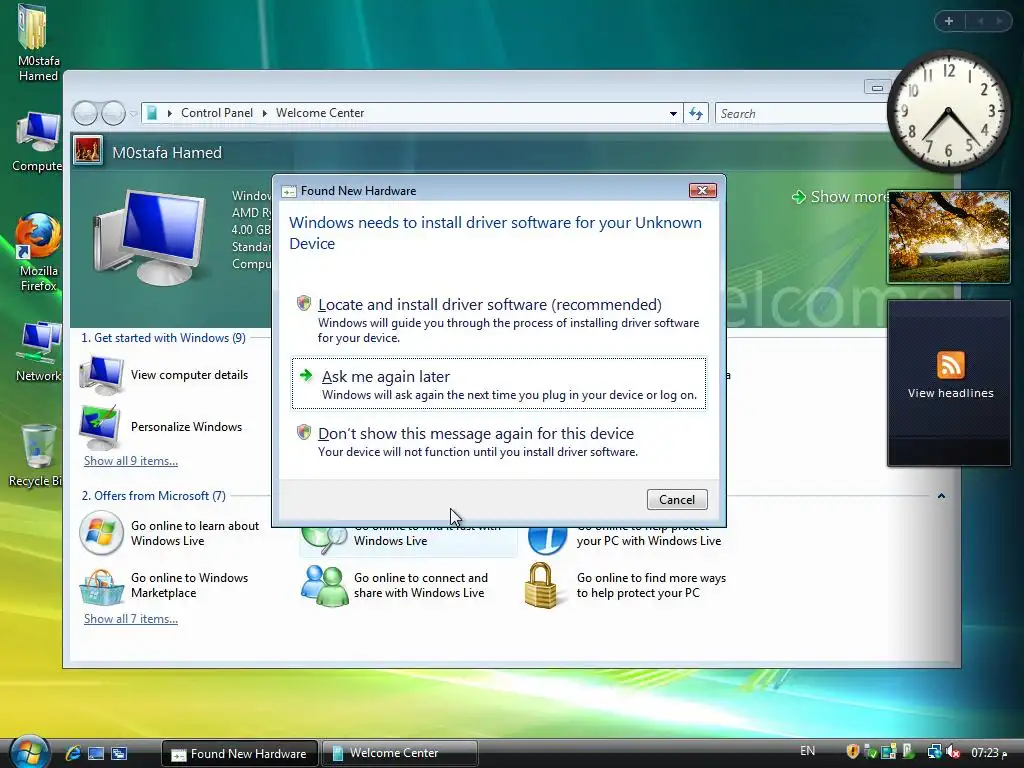Click M0stafa Hamed user picture
The width and height of the screenshot is (1024, 768).
coord(88,151)
